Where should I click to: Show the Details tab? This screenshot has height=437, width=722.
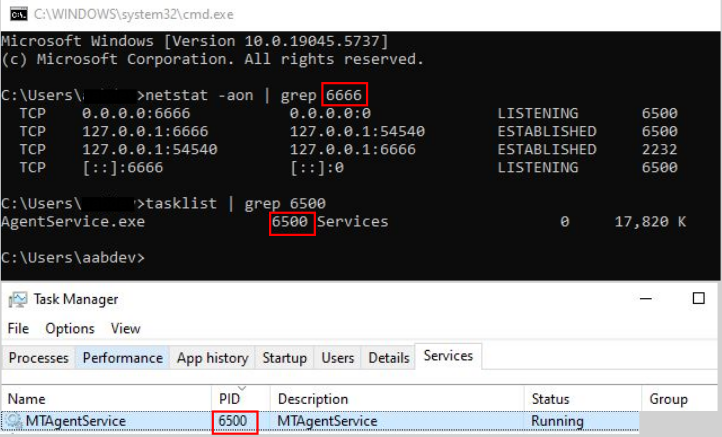[x=389, y=357]
